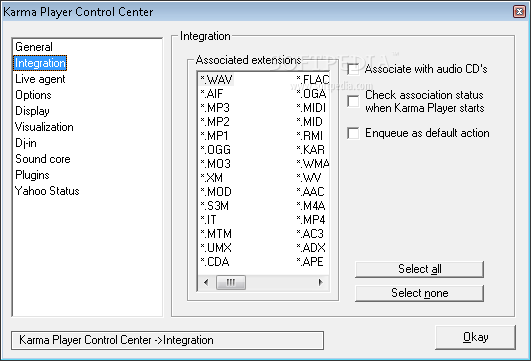Viewport: 531px width, 361px height.
Task: Select the *.WAV extension
Action: [216, 80]
